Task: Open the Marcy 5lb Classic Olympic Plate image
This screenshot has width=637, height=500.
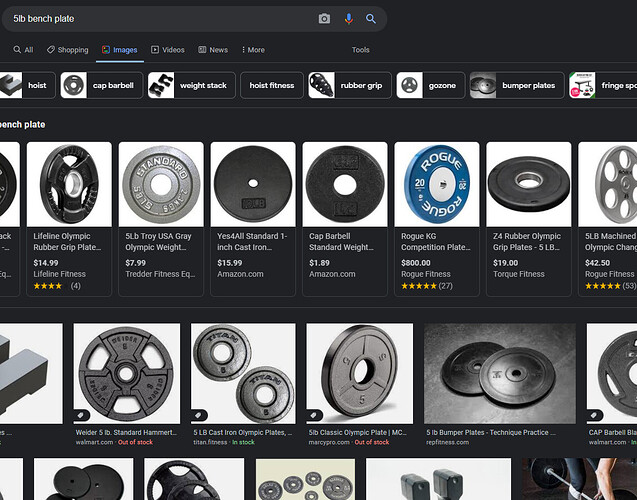Action: coord(360,373)
